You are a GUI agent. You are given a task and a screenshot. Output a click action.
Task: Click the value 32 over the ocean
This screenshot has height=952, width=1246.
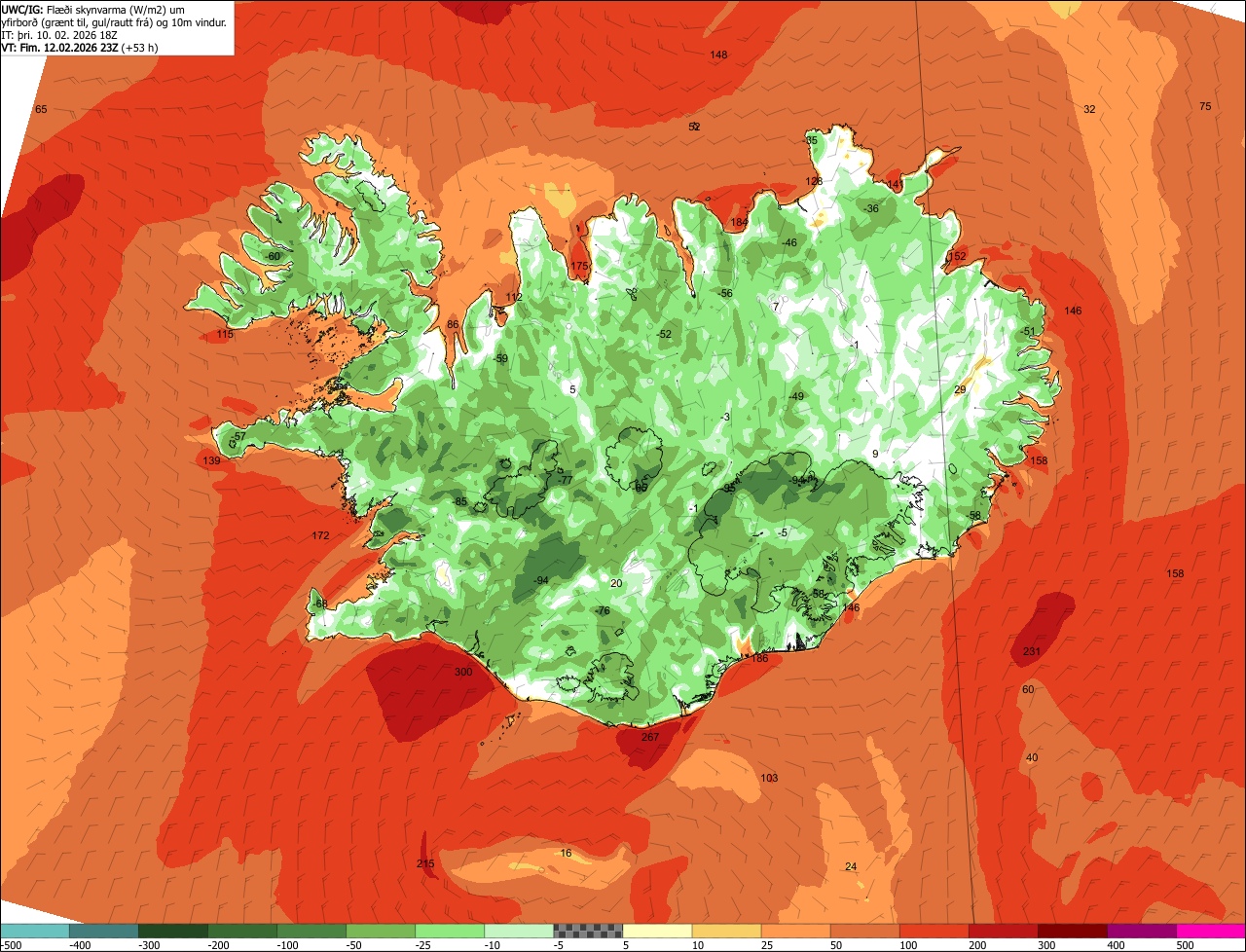click(x=1089, y=109)
